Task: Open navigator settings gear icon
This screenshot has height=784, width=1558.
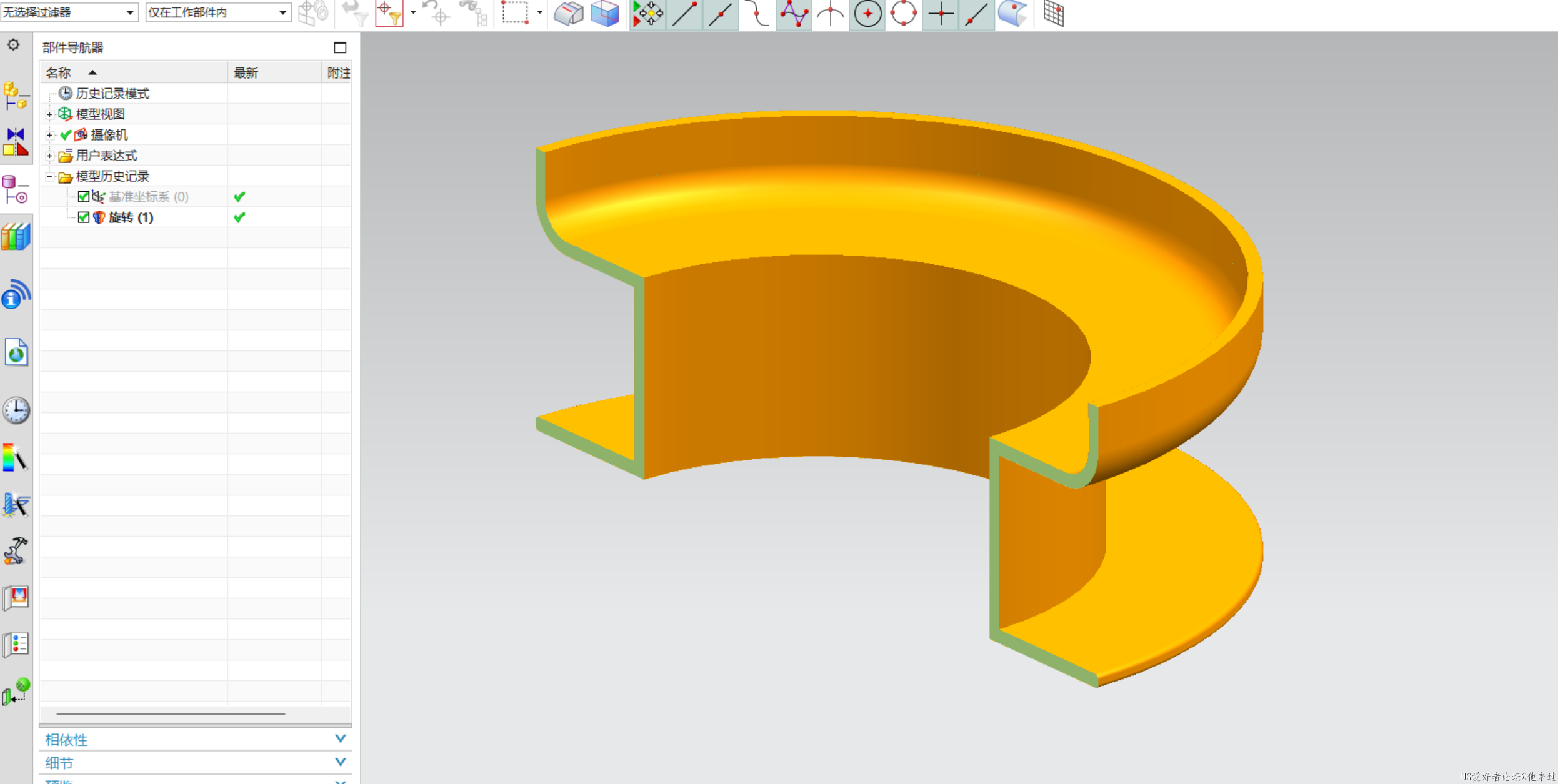Action: coord(13,45)
